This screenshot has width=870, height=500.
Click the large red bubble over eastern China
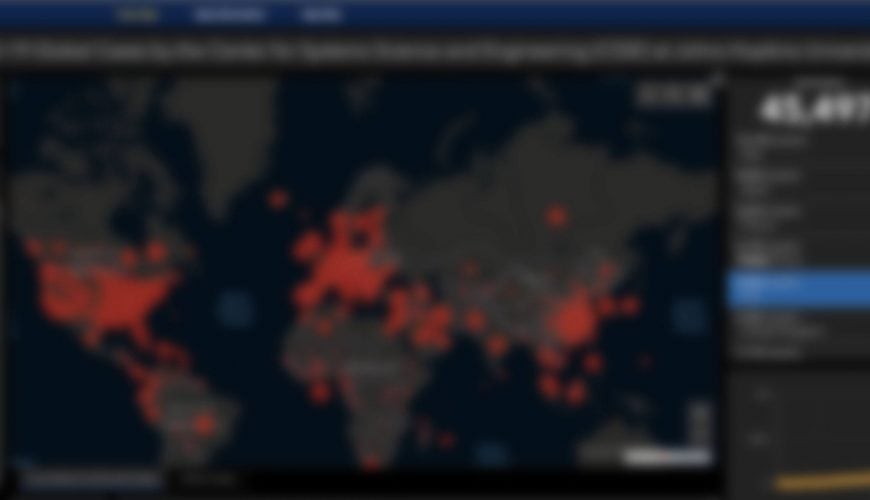click(x=573, y=321)
